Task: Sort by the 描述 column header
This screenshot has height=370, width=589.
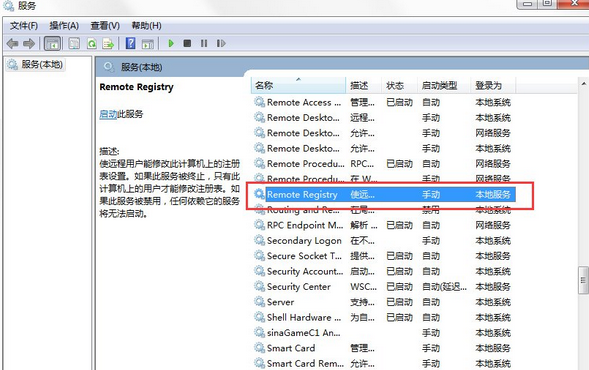Action: point(364,85)
